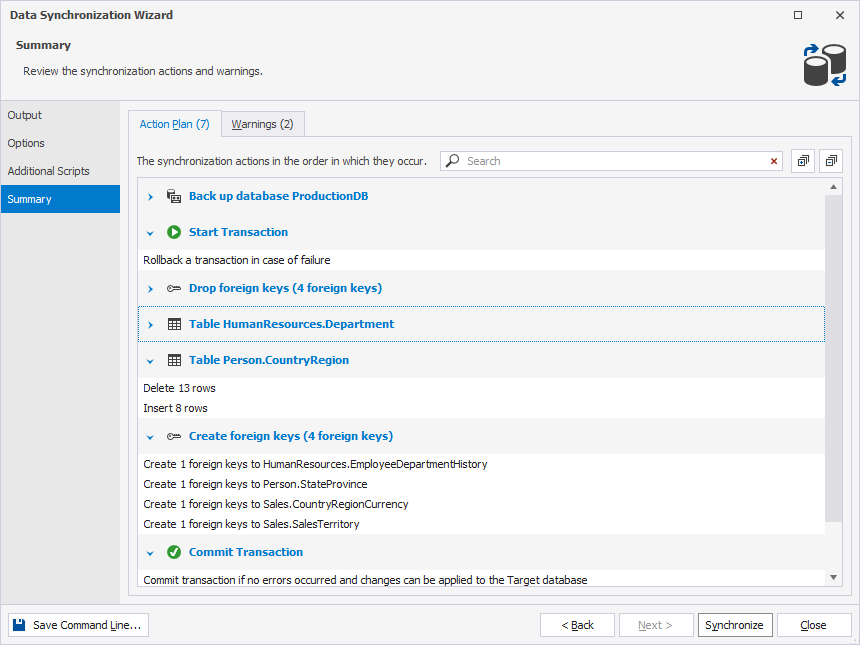The width and height of the screenshot is (860, 645).
Task: Collapse the Start Transaction section
Action: click(150, 233)
